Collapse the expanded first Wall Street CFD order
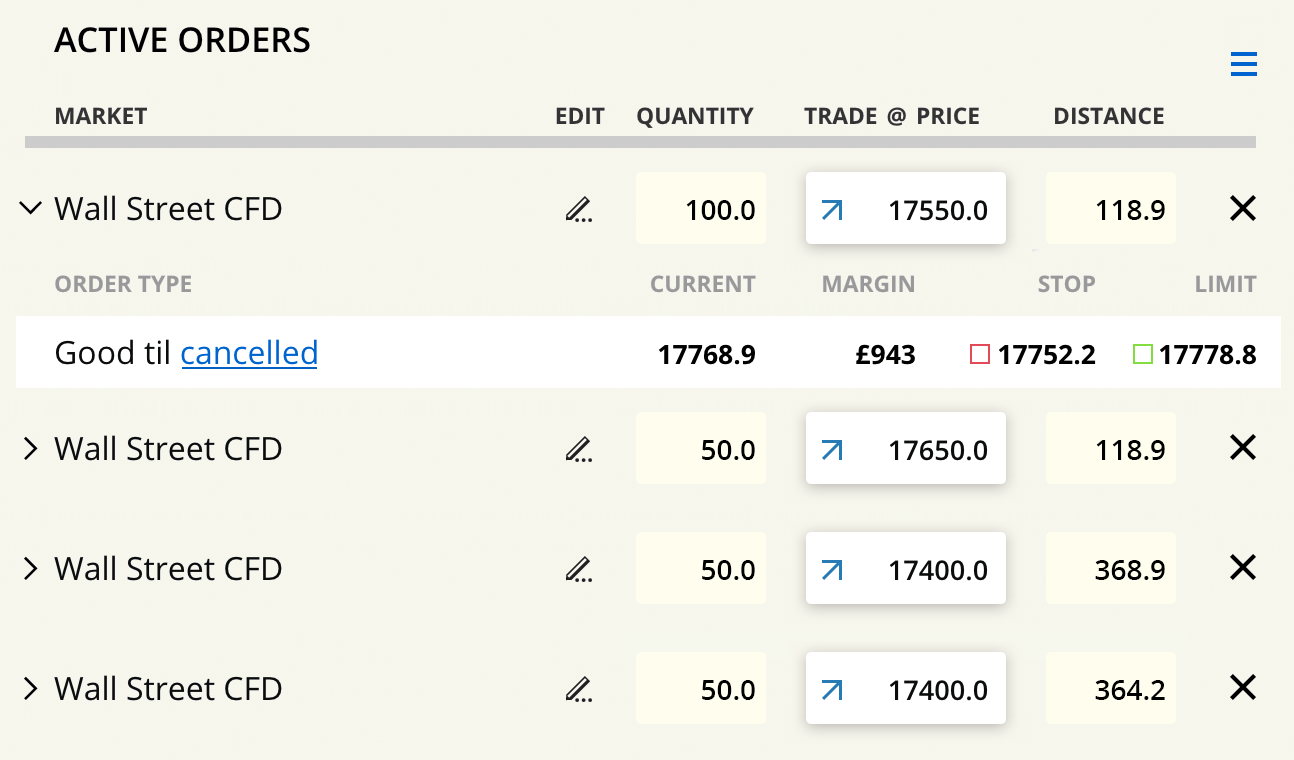The height and width of the screenshot is (760, 1294). pos(31,209)
